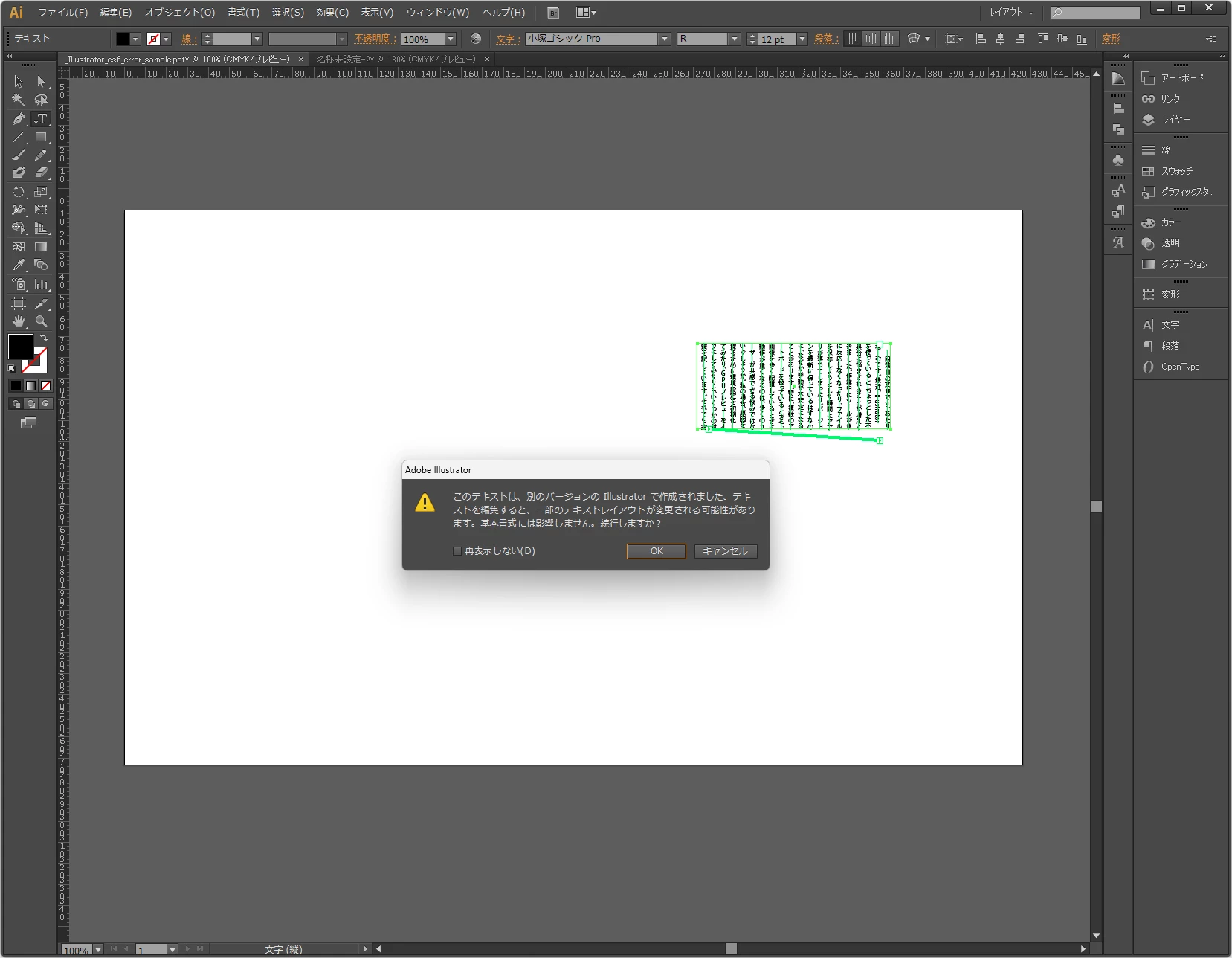Select the Vertical Type tool
This screenshot has height=958, width=1232.
coord(41,119)
